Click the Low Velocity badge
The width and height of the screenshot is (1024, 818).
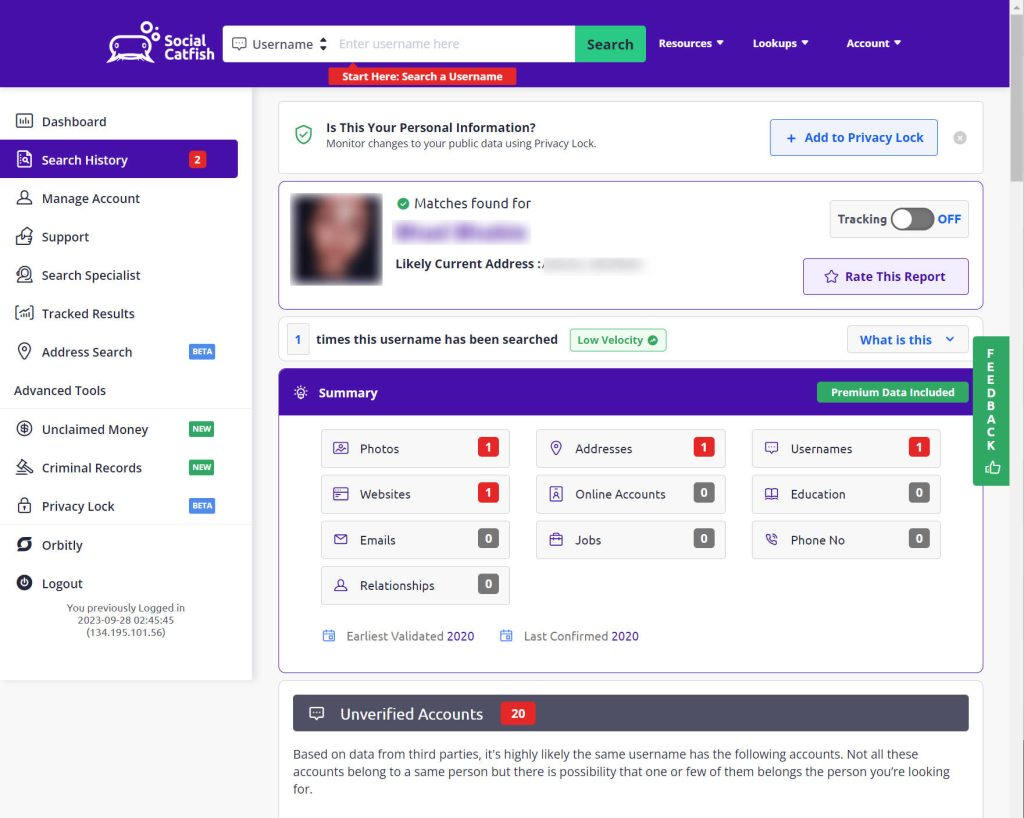click(x=618, y=339)
